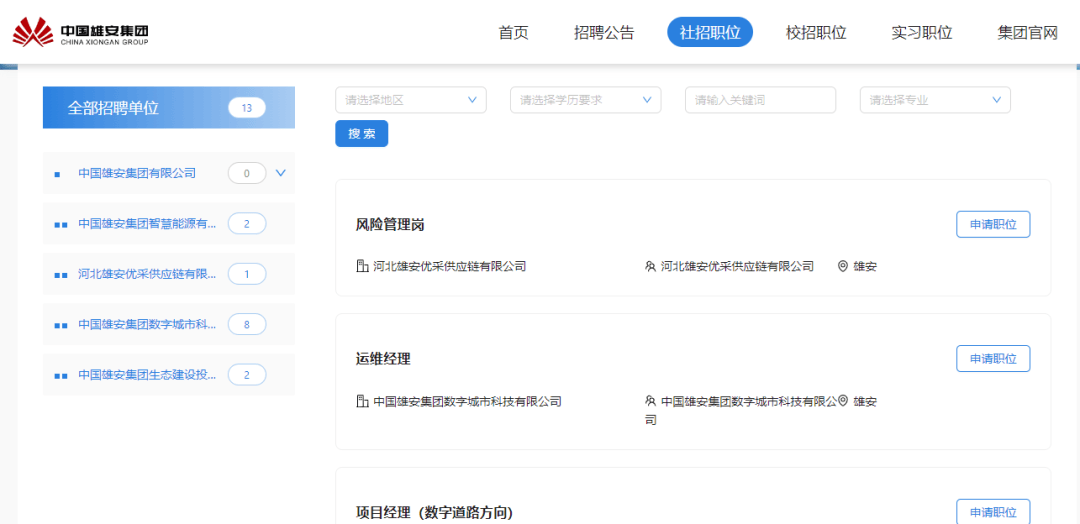Screen dimensions: 1080x524
Task: Select the 全部招聘单位 header
Action: pos(169,107)
